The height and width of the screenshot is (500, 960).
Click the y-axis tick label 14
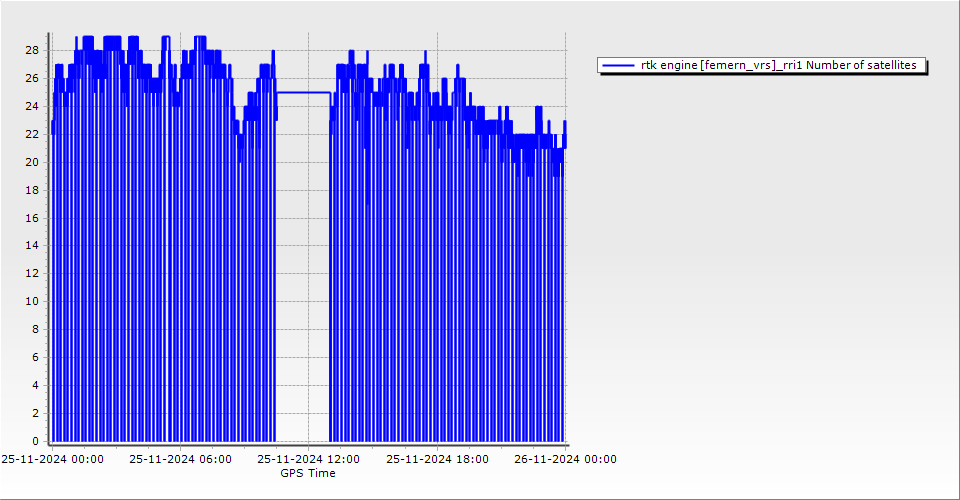(x=32, y=245)
